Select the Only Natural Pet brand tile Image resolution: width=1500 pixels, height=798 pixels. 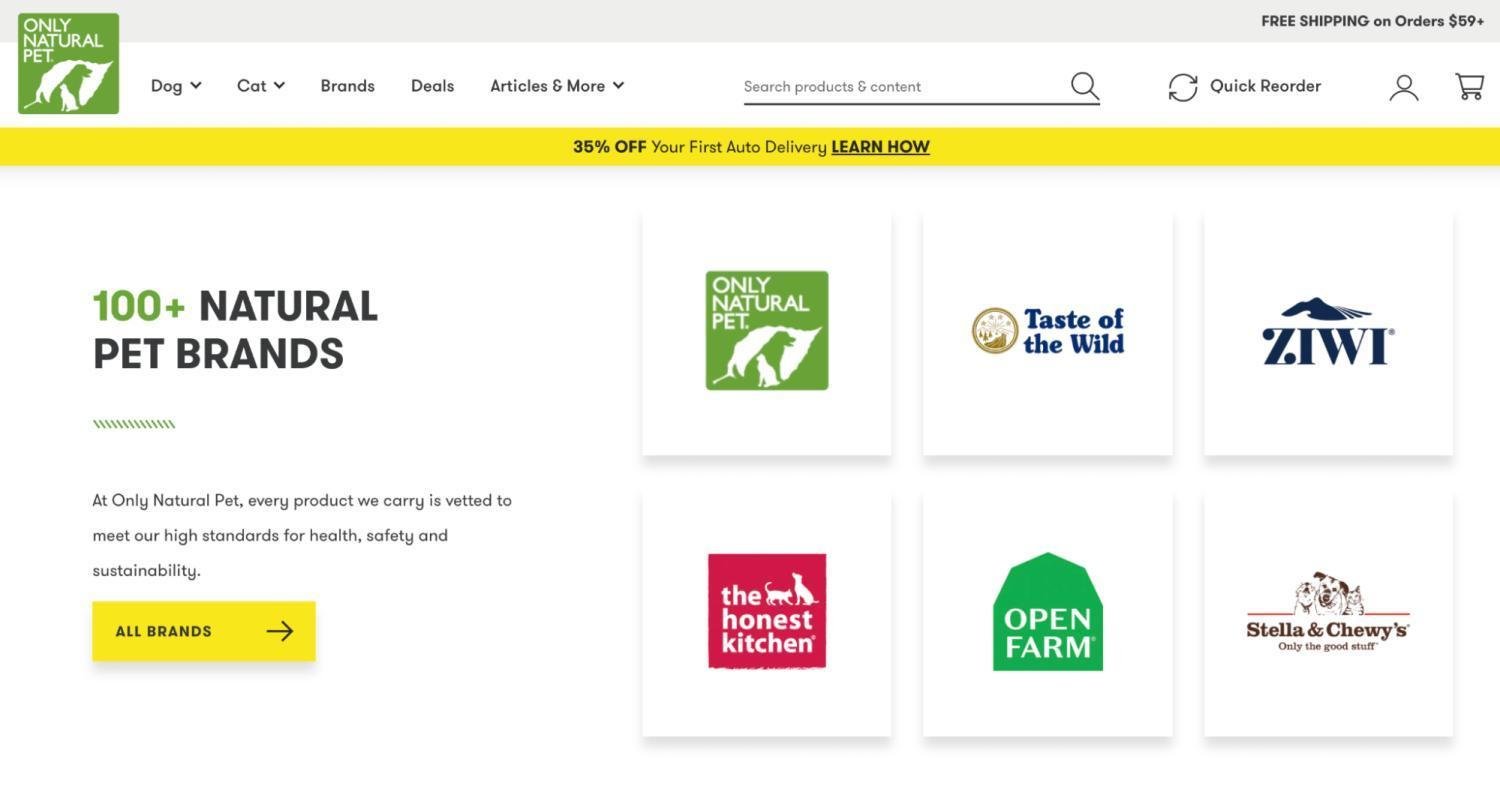767,331
